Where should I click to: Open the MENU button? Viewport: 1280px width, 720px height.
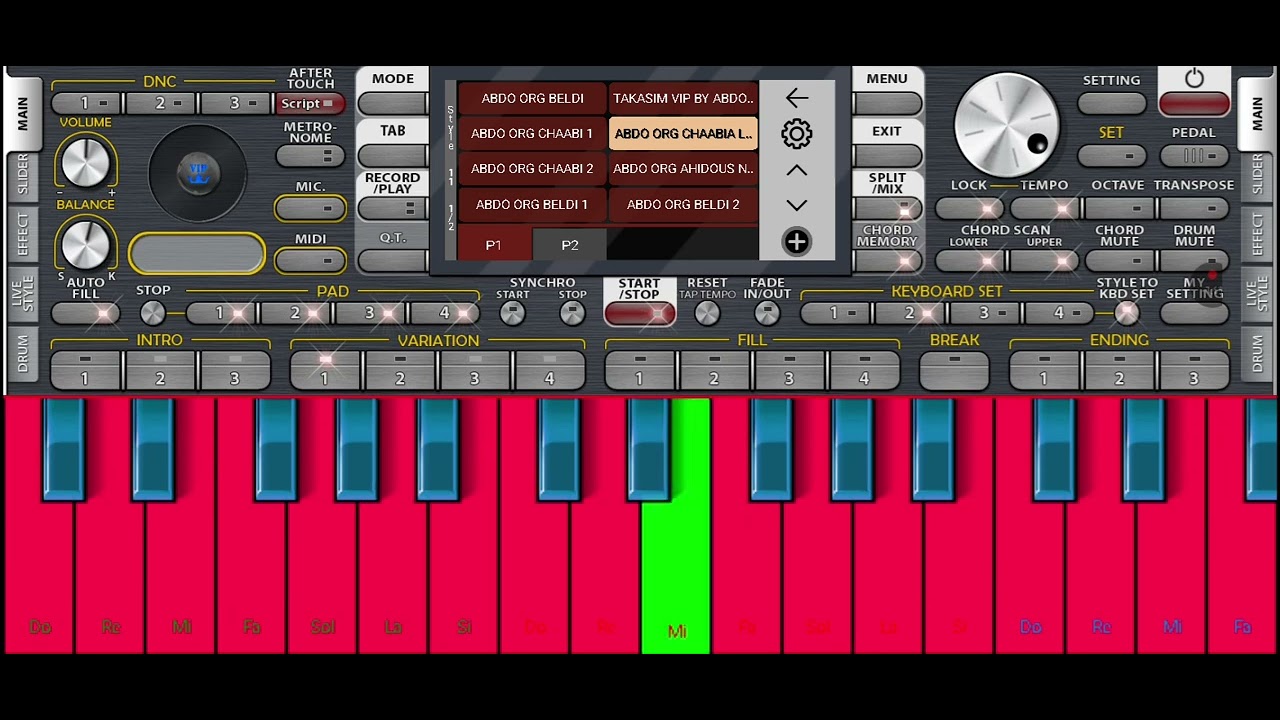[x=887, y=103]
